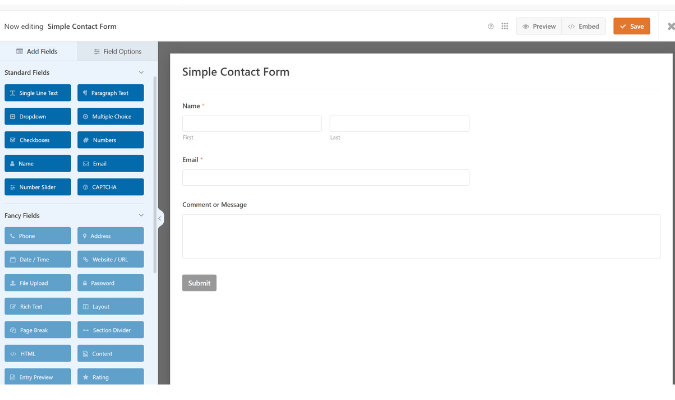
Task: Collapse the Fancy Fields section
Action: [141, 215]
